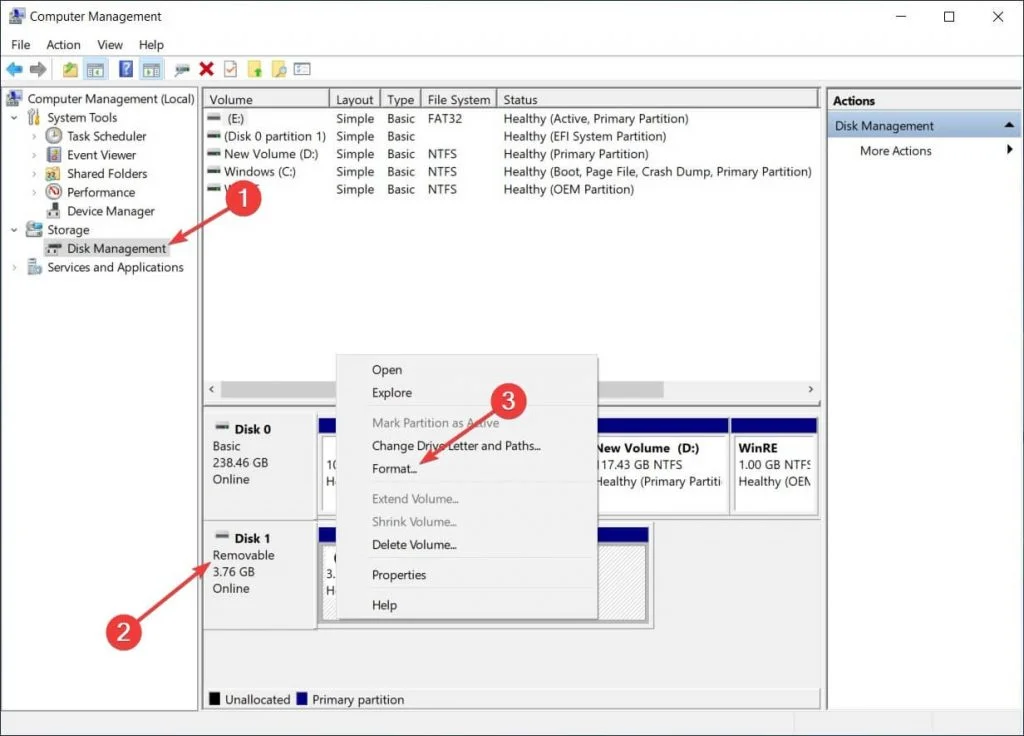Click More Actions in Actions pane
Screen dimensions: 1024x736
click(x=895, y=150)
